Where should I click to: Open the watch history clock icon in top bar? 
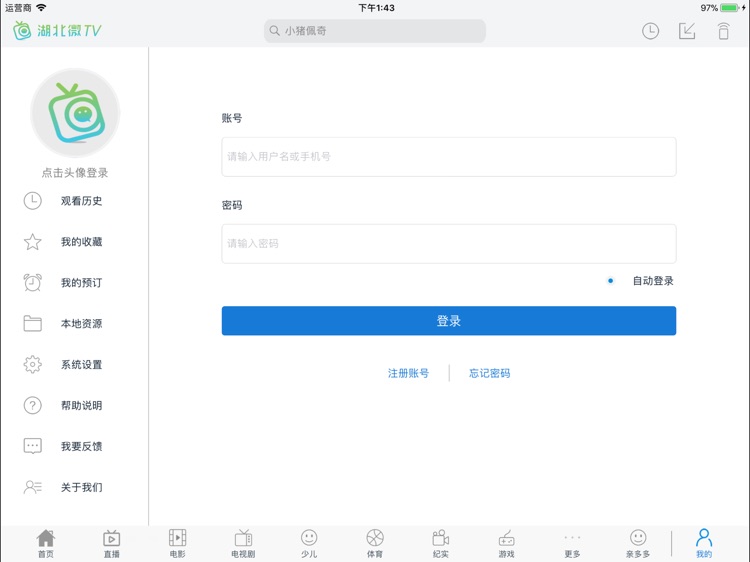pyautogui.click(x=650, y=31)
